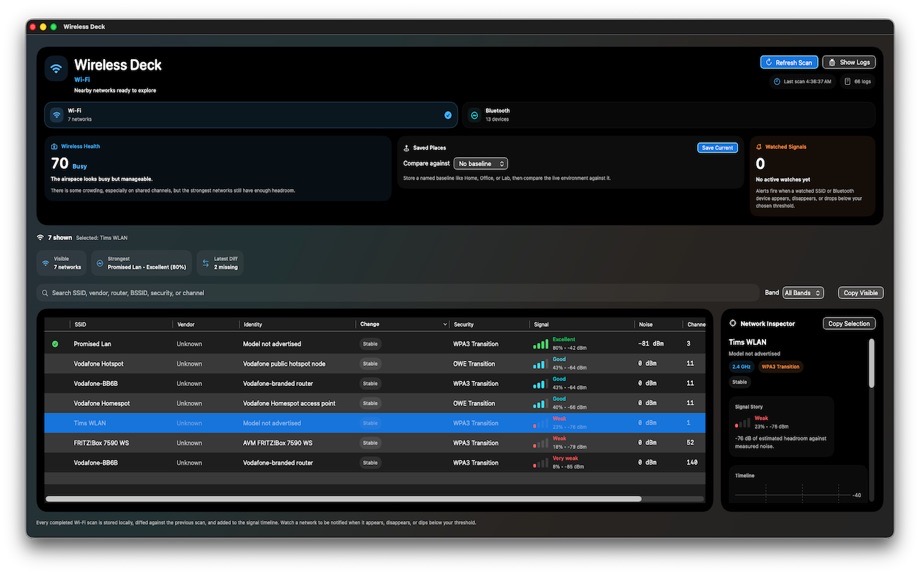Click the arrows icon in Latest Diff chip

tap(206, 263)
